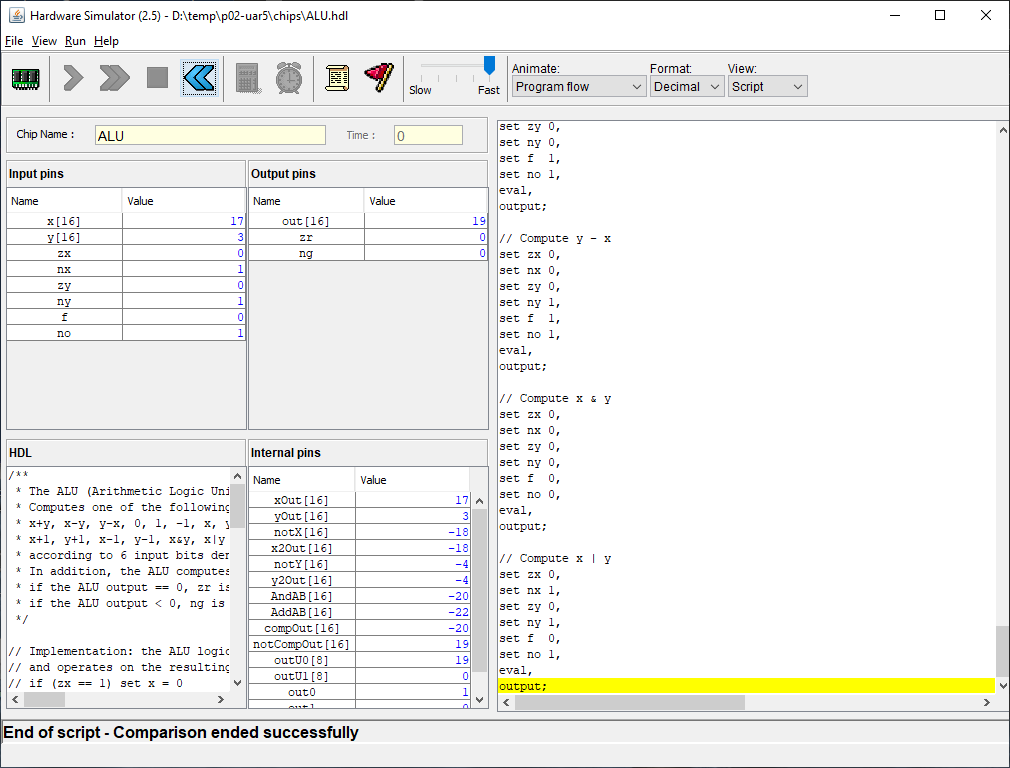The image size is (1010, 768).
Task: Click the Breakpoints flag icon
Action: pos(379,78)
